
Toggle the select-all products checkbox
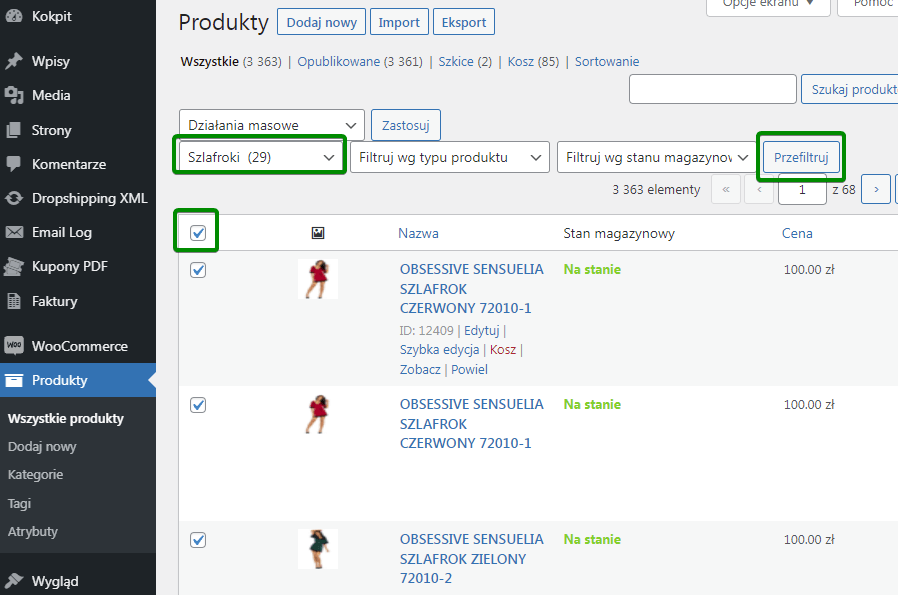pos(198,233)
